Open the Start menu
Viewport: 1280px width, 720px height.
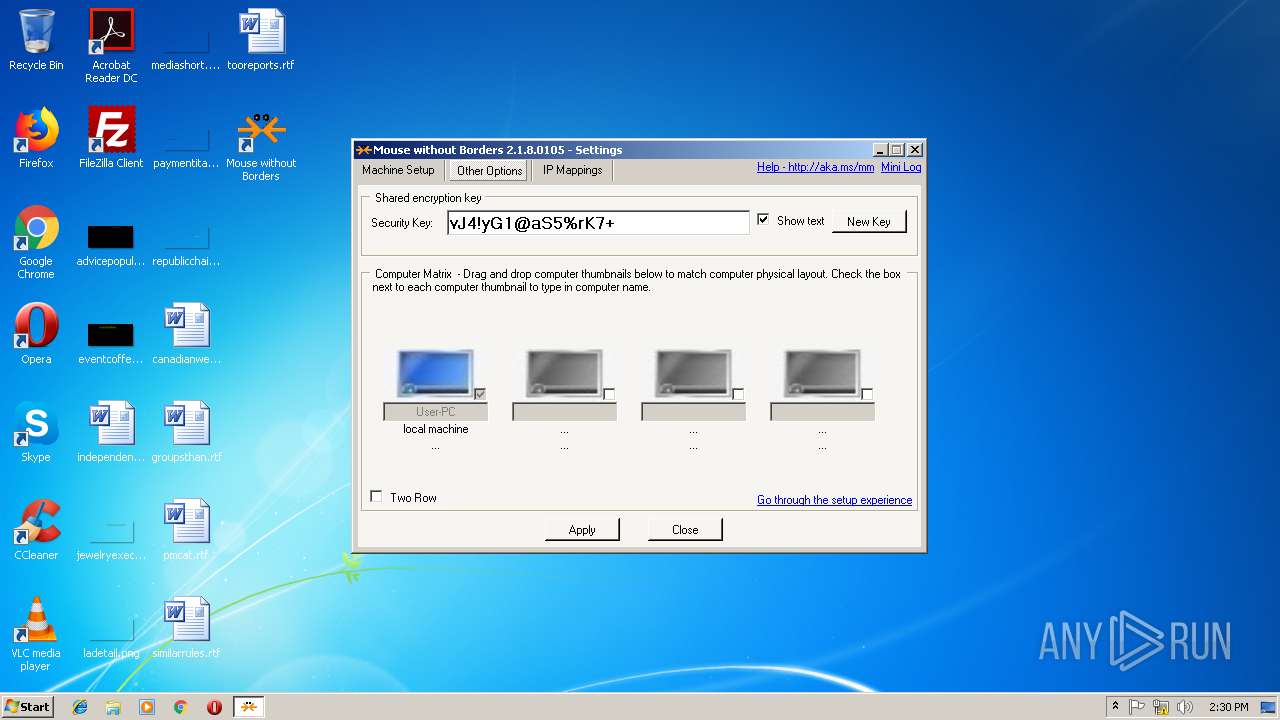[x=27, y=707]
